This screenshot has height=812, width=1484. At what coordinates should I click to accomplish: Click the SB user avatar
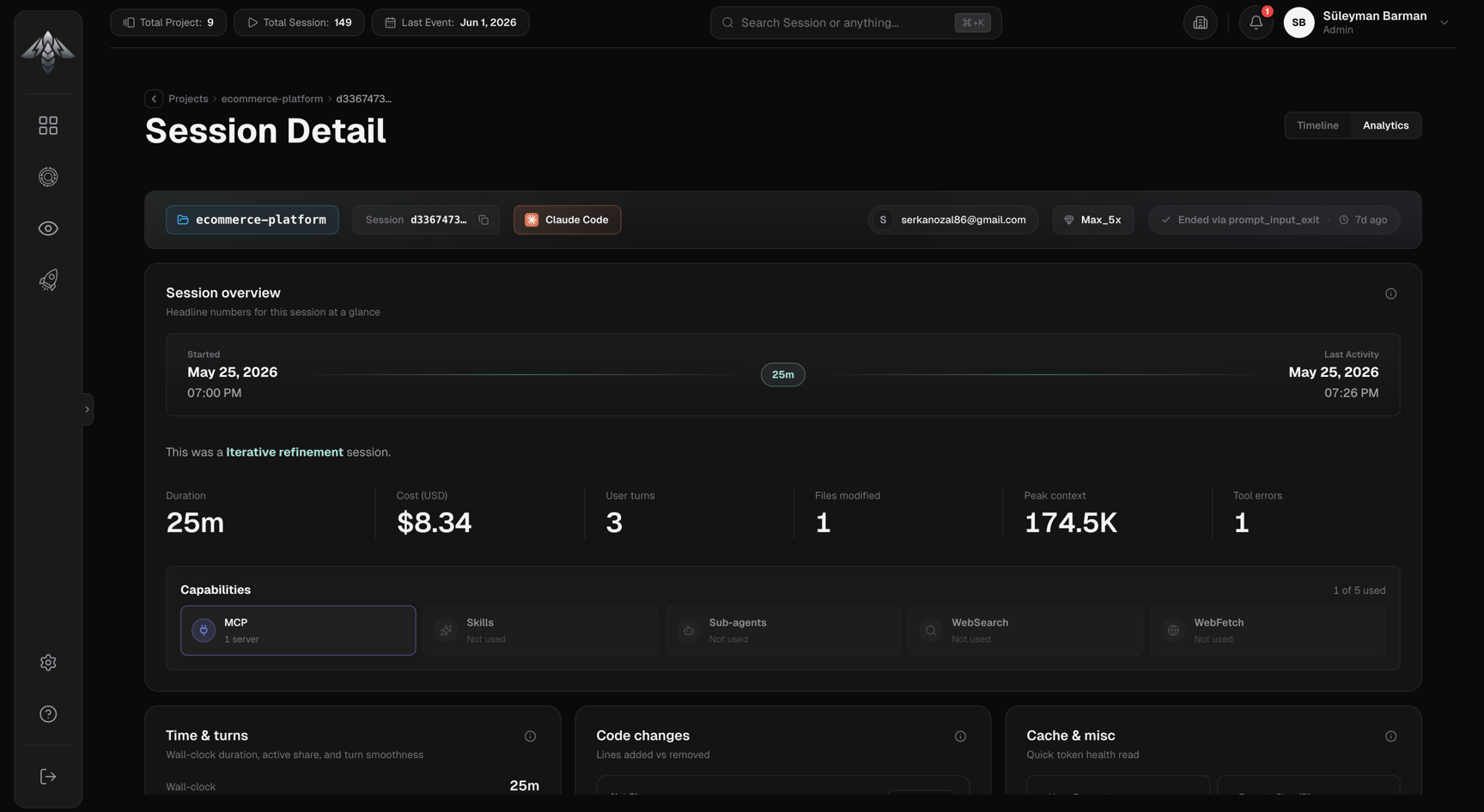point(1298,22)
